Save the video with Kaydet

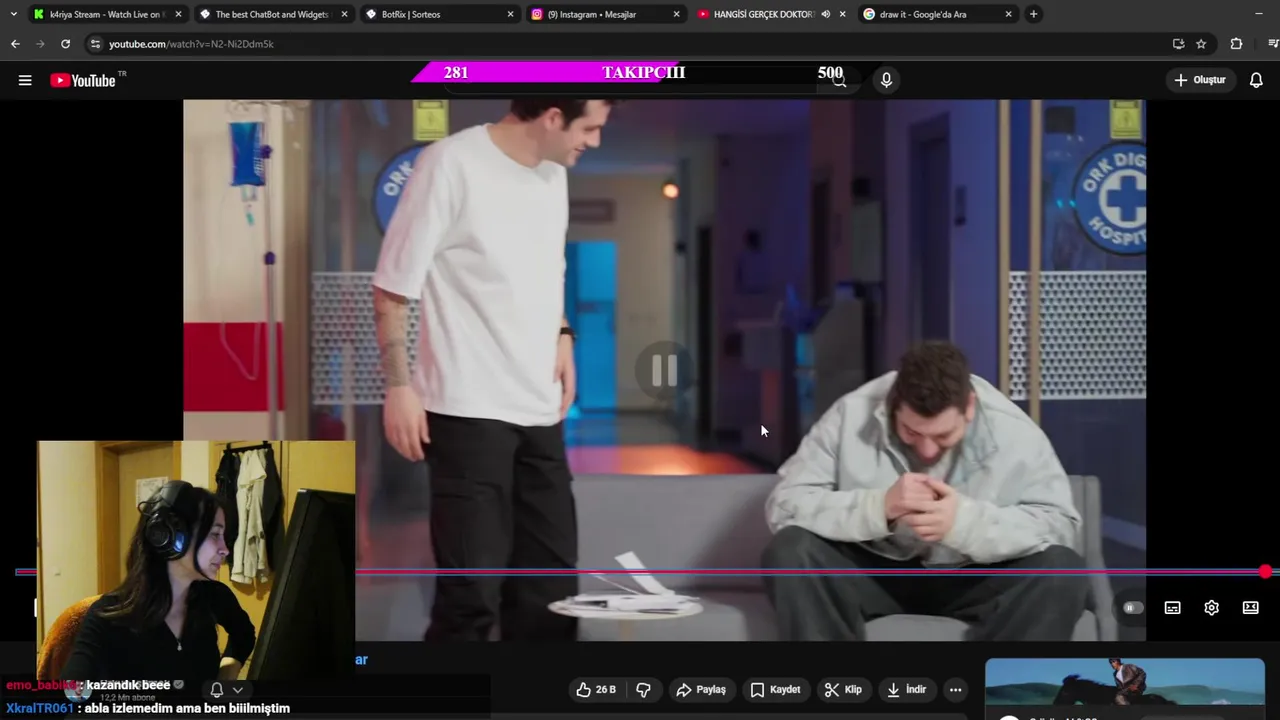(x=775, y=690)
